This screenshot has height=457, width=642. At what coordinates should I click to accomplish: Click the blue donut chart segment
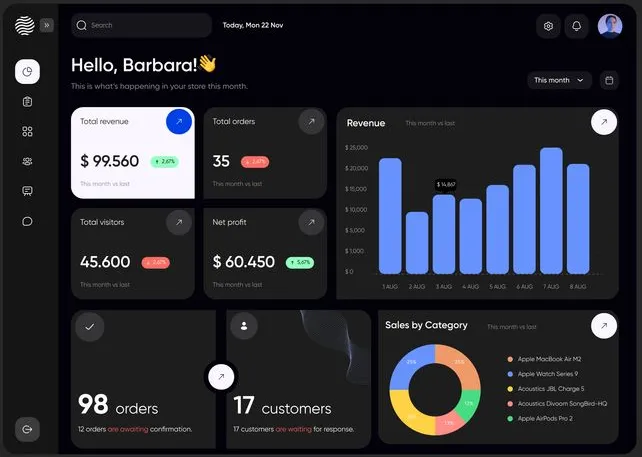coord(409,363)
